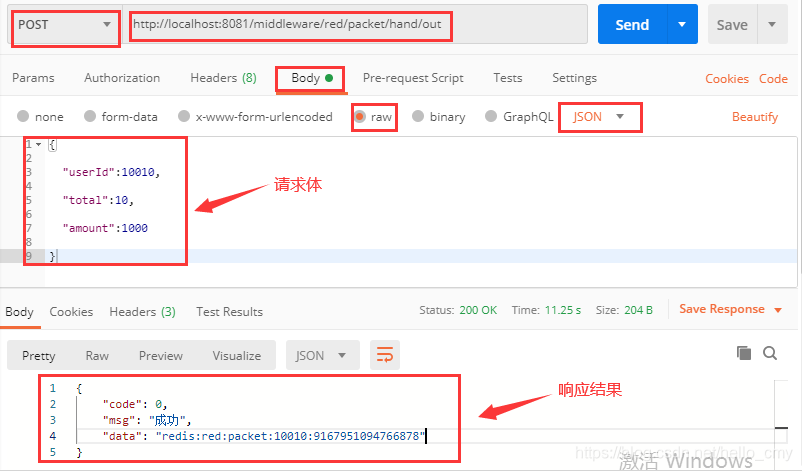Click the request URL input field
Screen dimensions: 802x471
[x=357, y=24]
